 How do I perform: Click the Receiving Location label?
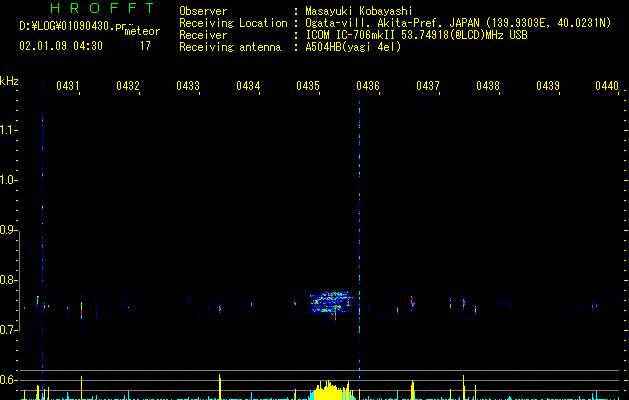pyautogui.click(x=233, y=23)
